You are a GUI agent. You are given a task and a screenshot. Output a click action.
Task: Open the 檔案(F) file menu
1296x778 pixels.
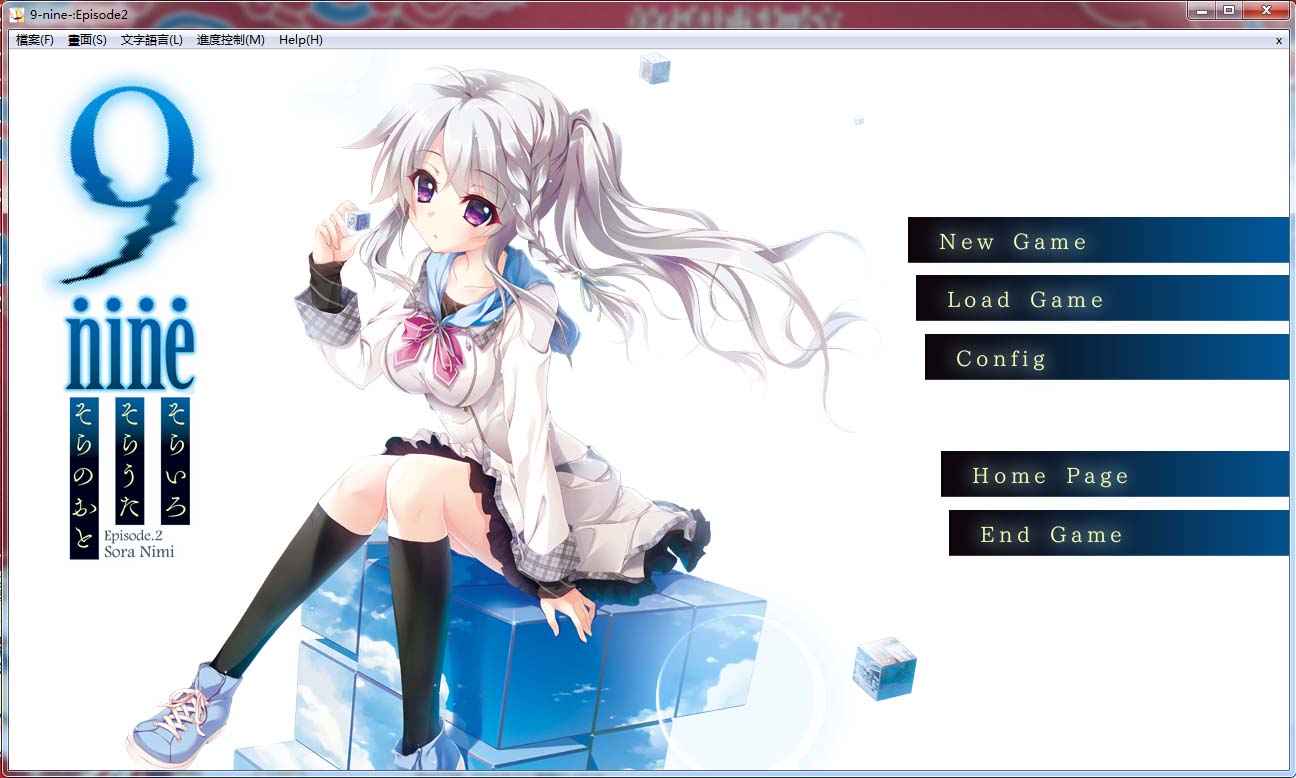pyautogui.click(x=35, y=40)
